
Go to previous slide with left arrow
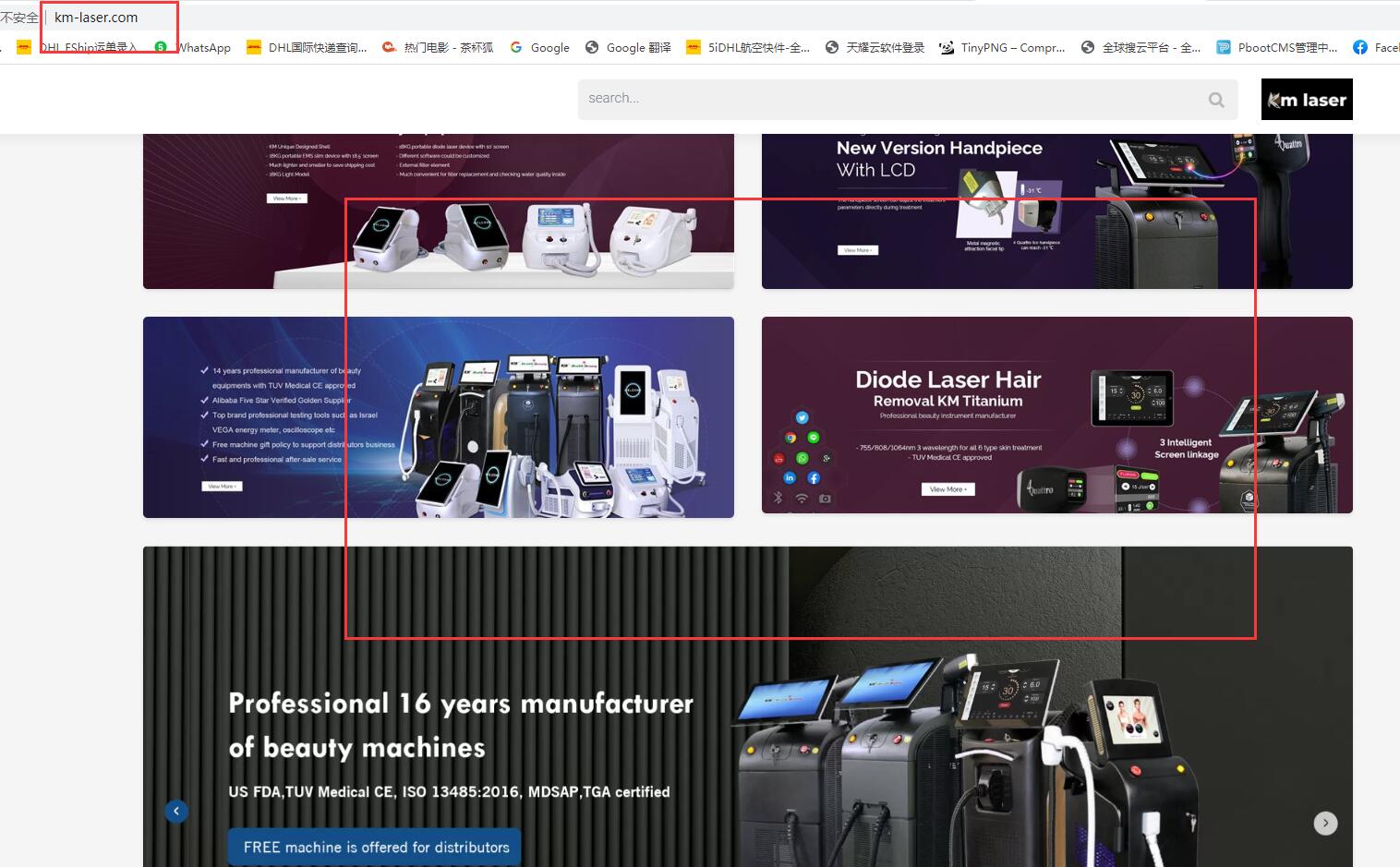pyautogui.click(x=176, y=811)
